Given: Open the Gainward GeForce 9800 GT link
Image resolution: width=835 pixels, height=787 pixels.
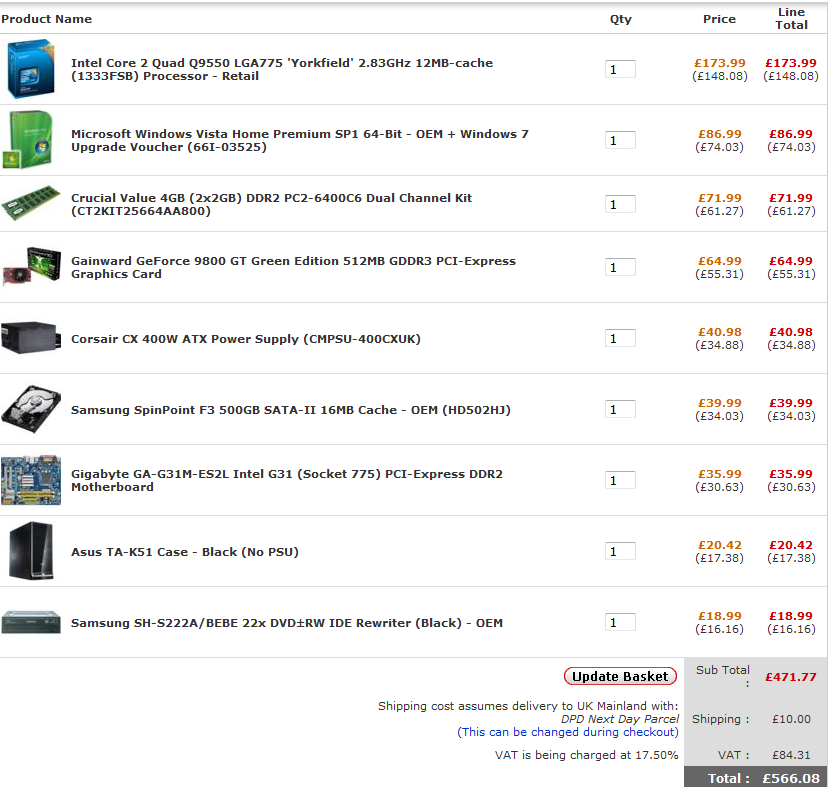Looking at the screenshot, I should (293, 267).
